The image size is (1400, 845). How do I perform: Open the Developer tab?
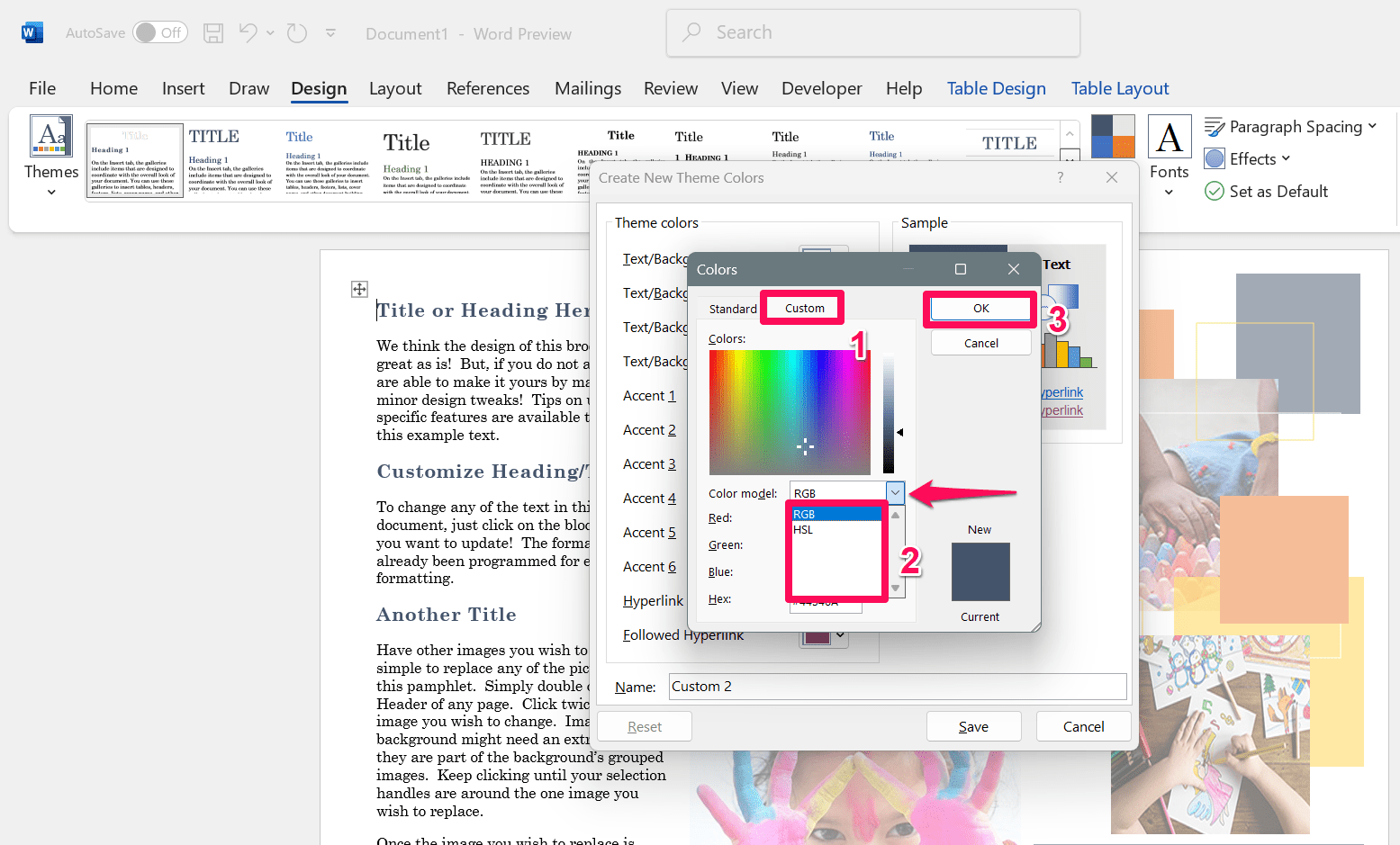coord(821,88)
